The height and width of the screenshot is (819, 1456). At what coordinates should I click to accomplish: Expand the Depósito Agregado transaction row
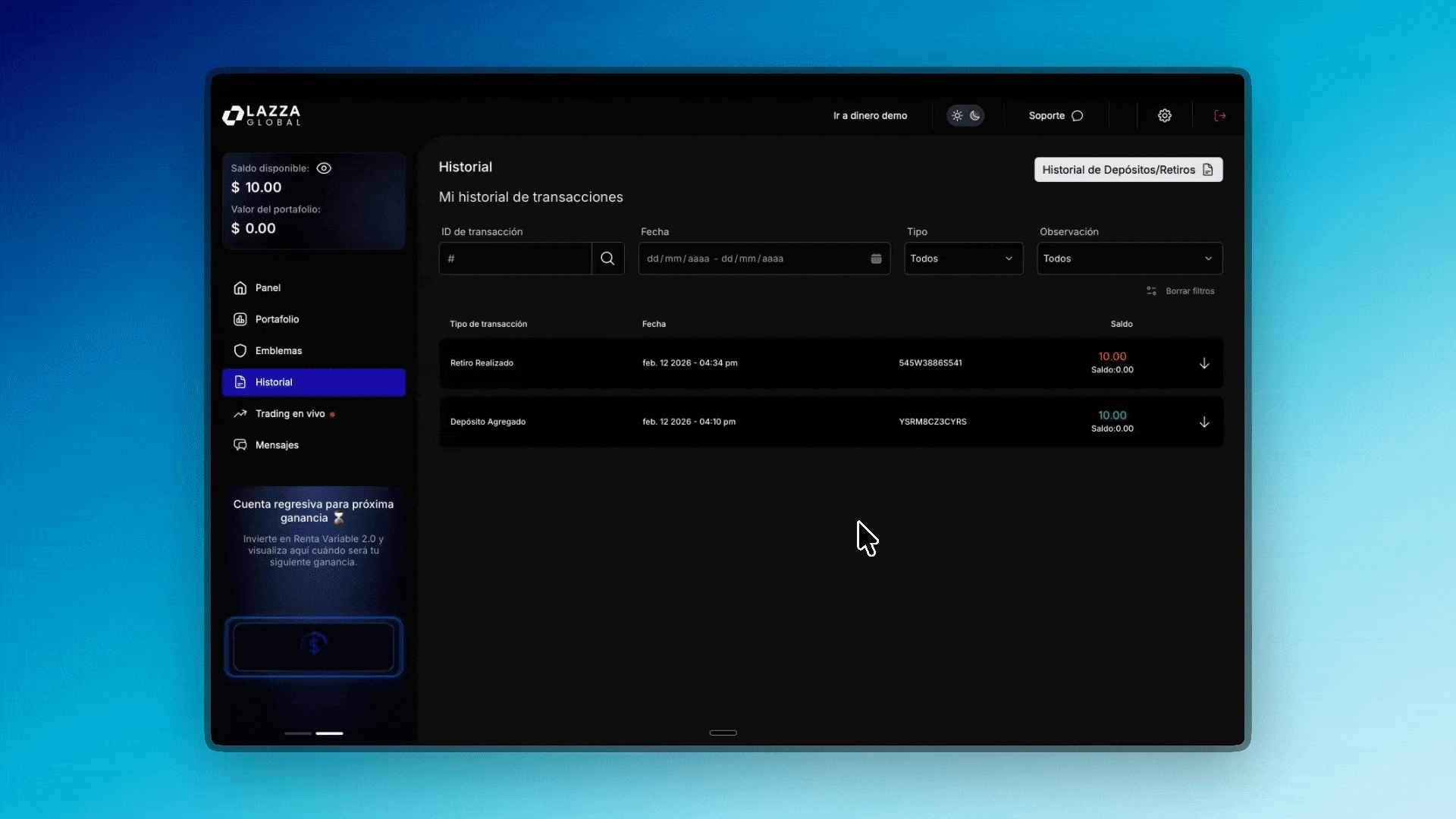pyautogui.click(x=1203, y=422)
